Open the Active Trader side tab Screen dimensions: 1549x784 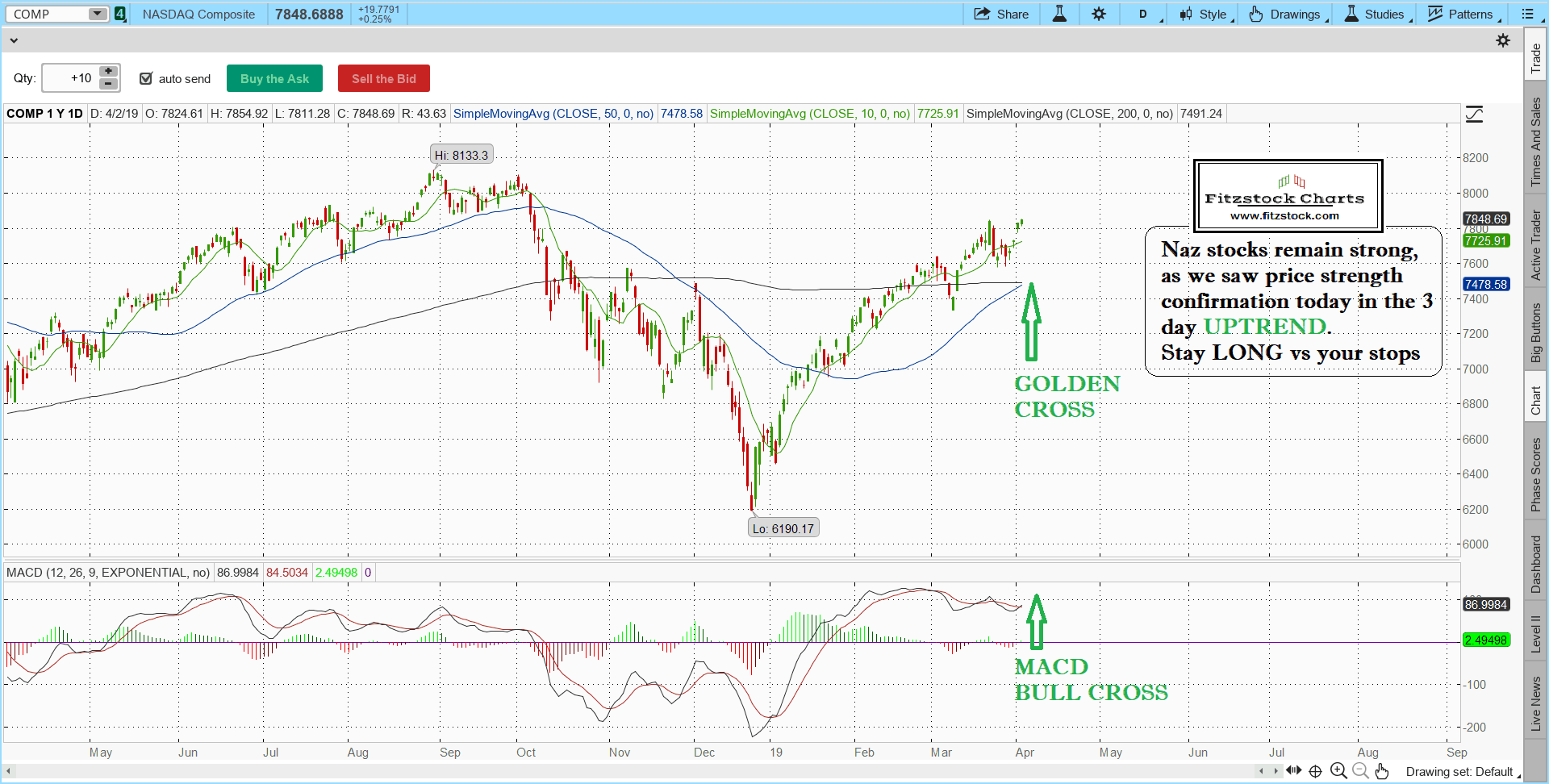1535,245
